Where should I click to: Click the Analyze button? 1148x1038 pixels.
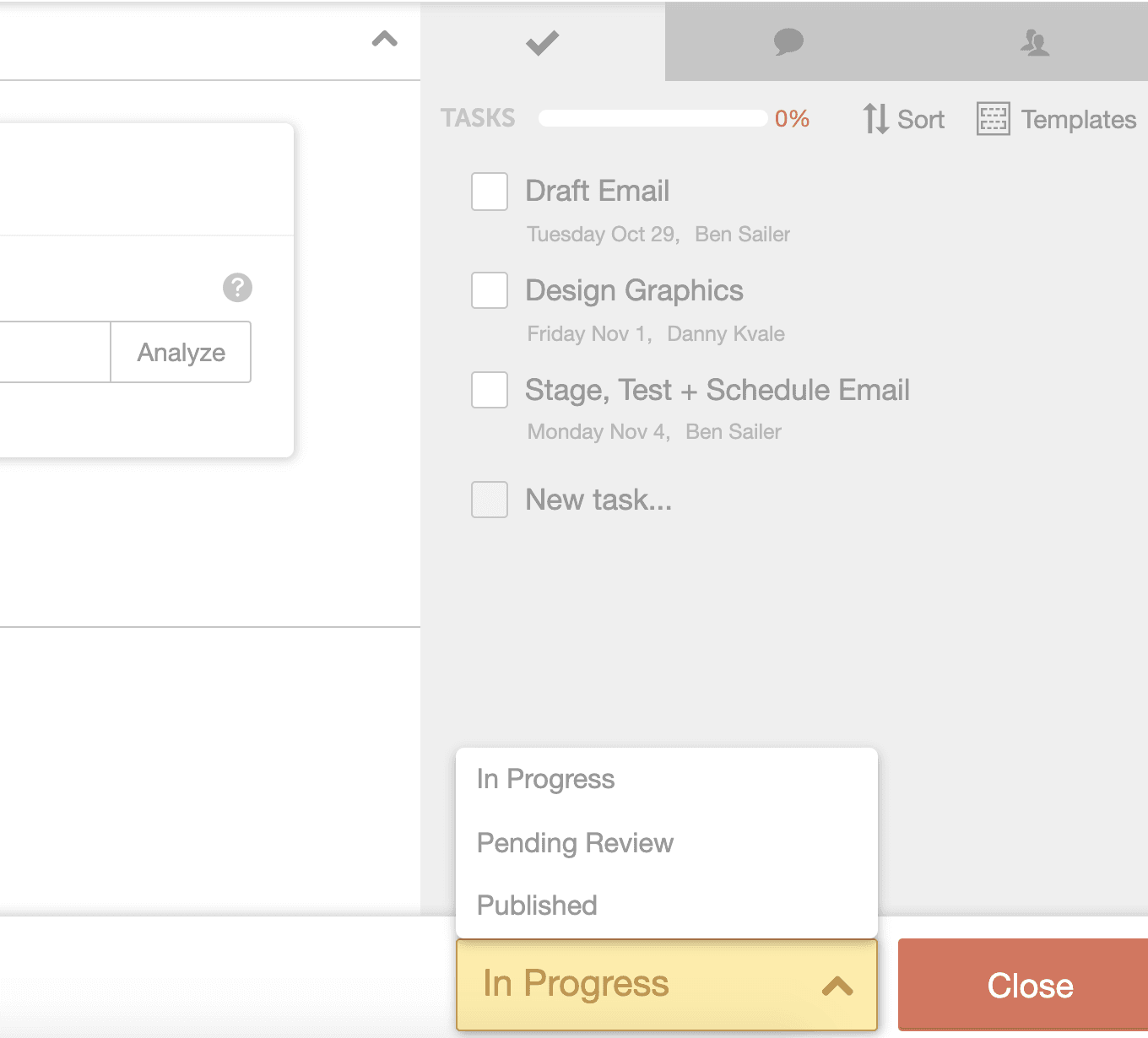(181, 352)
